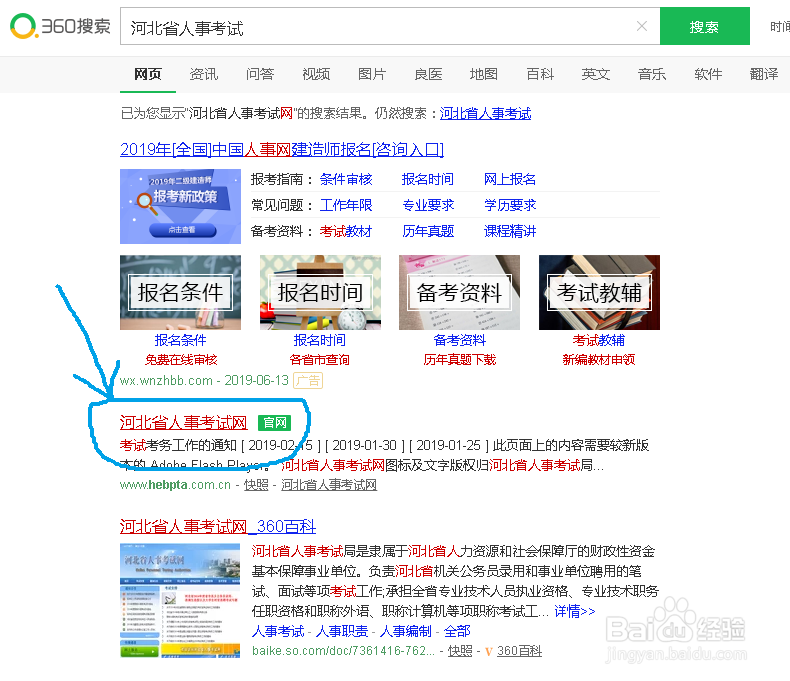790x681 pixels.
Task: Click the 360百科 website screenshot thumbnail
Action: 180,600
